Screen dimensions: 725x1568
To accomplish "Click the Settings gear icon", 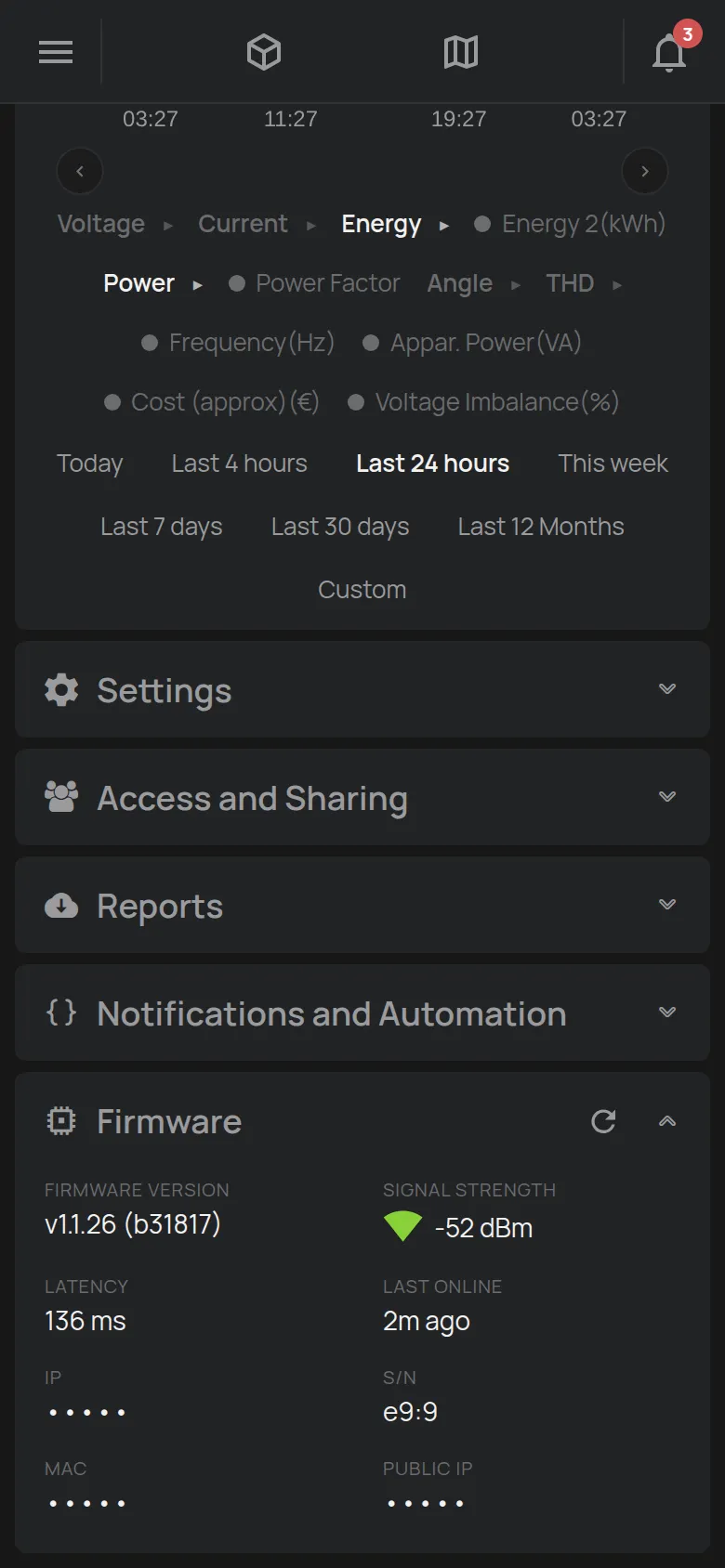I will point(61,690).
